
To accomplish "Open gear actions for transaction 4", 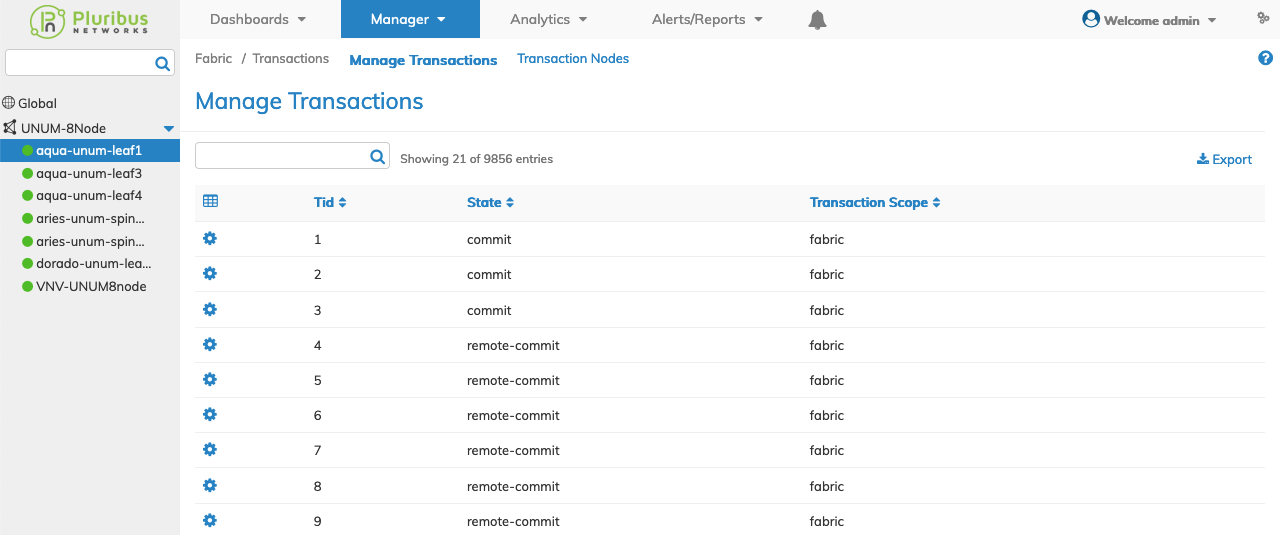I will coord(210,344).
